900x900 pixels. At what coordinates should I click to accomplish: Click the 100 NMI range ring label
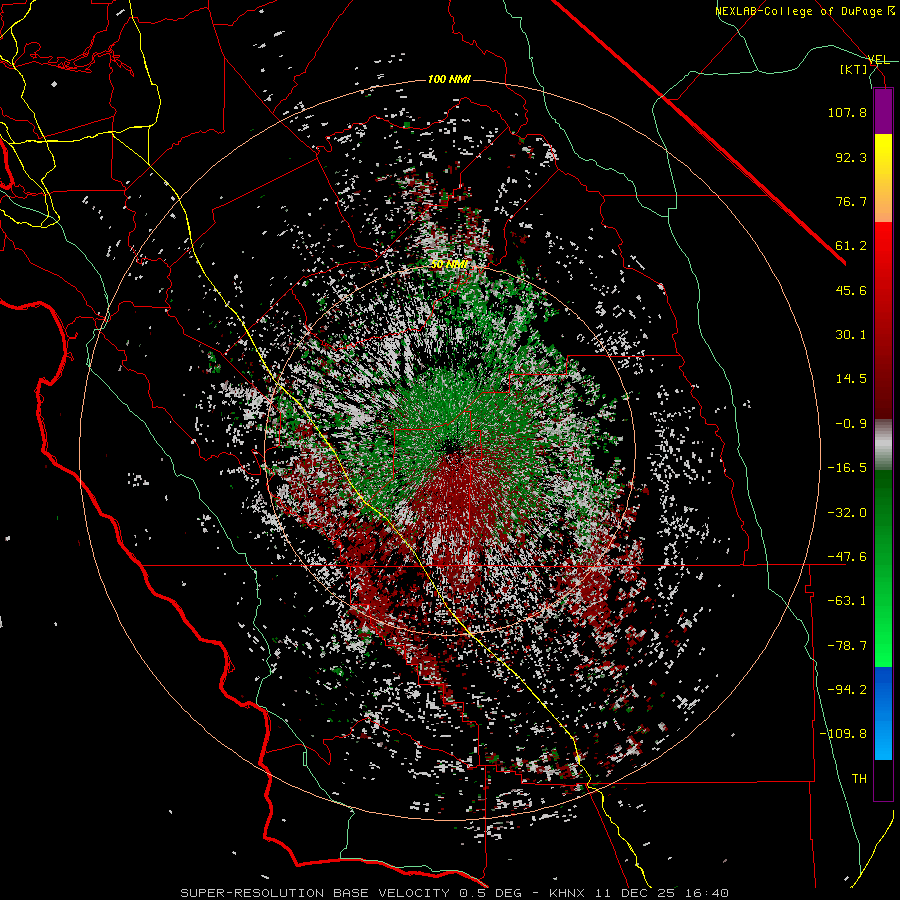tap(449, 79)
